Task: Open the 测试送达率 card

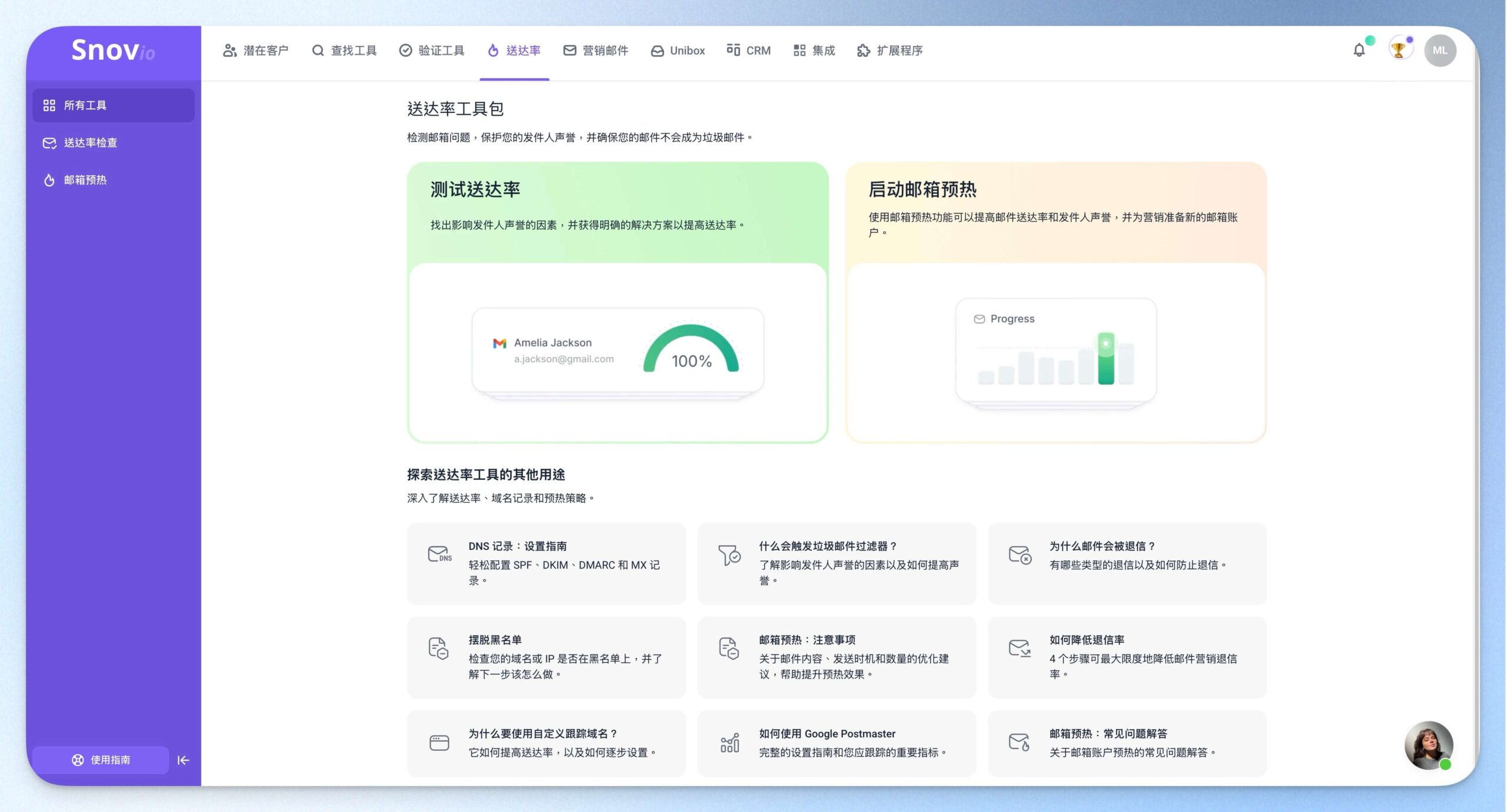Action: coord(618,302)
